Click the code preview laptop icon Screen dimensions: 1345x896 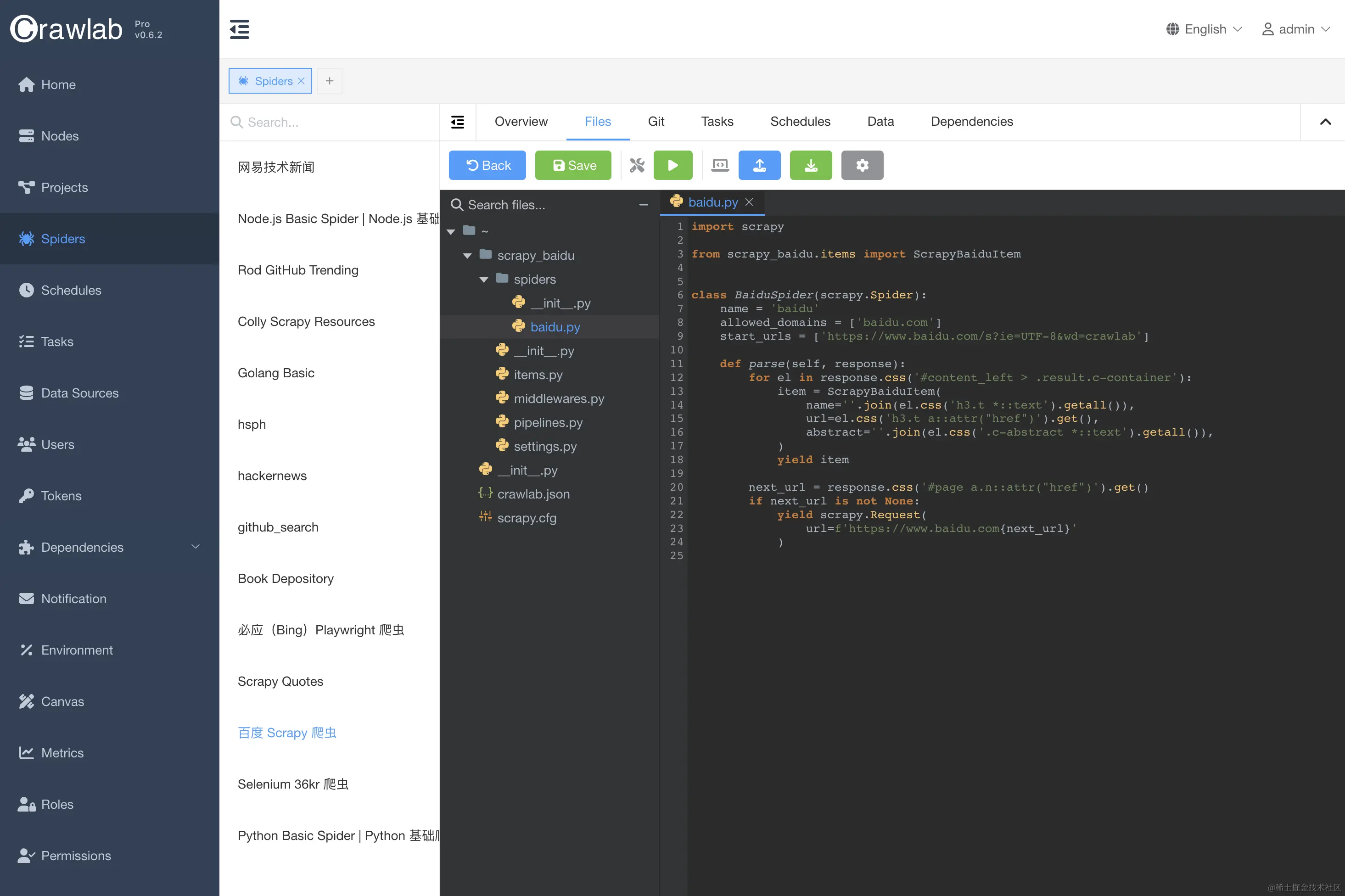coord(719,165)
